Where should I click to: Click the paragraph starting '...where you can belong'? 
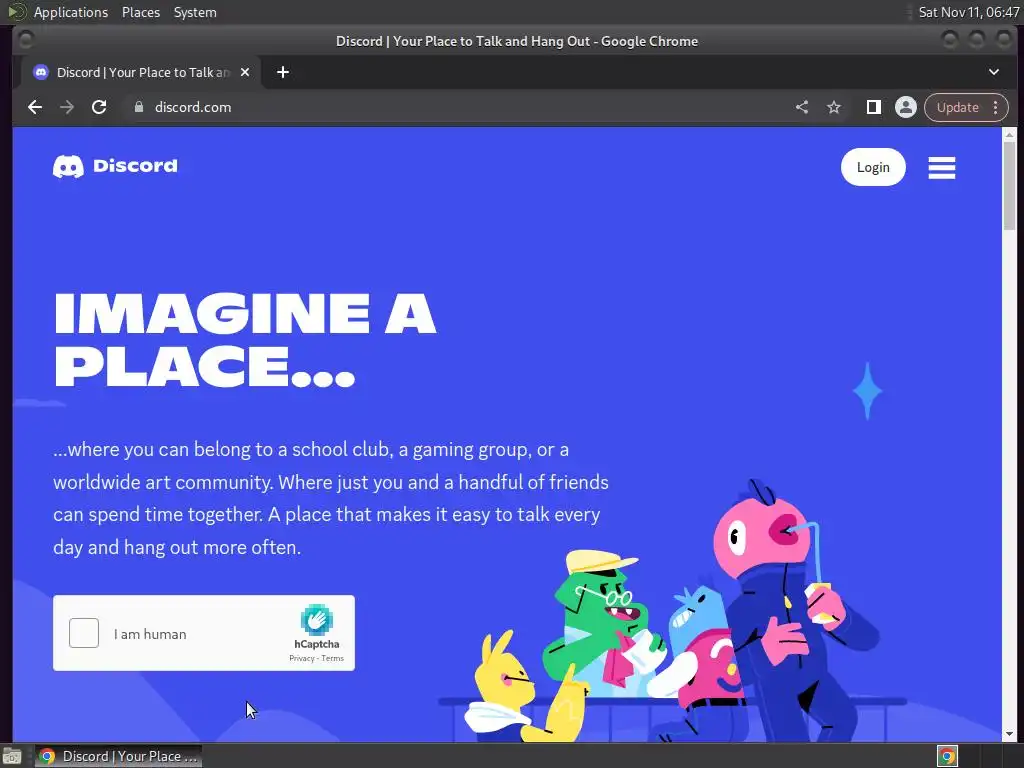[x=330, y=498]
